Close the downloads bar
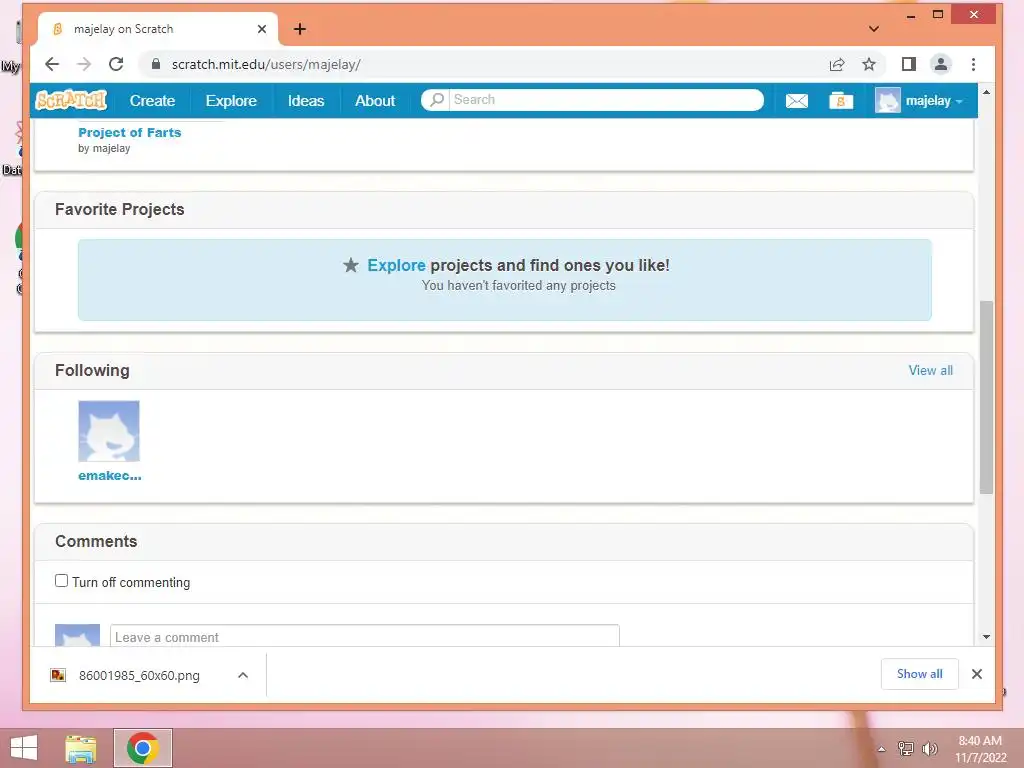 pyautogui.click(x=977, y=674)
